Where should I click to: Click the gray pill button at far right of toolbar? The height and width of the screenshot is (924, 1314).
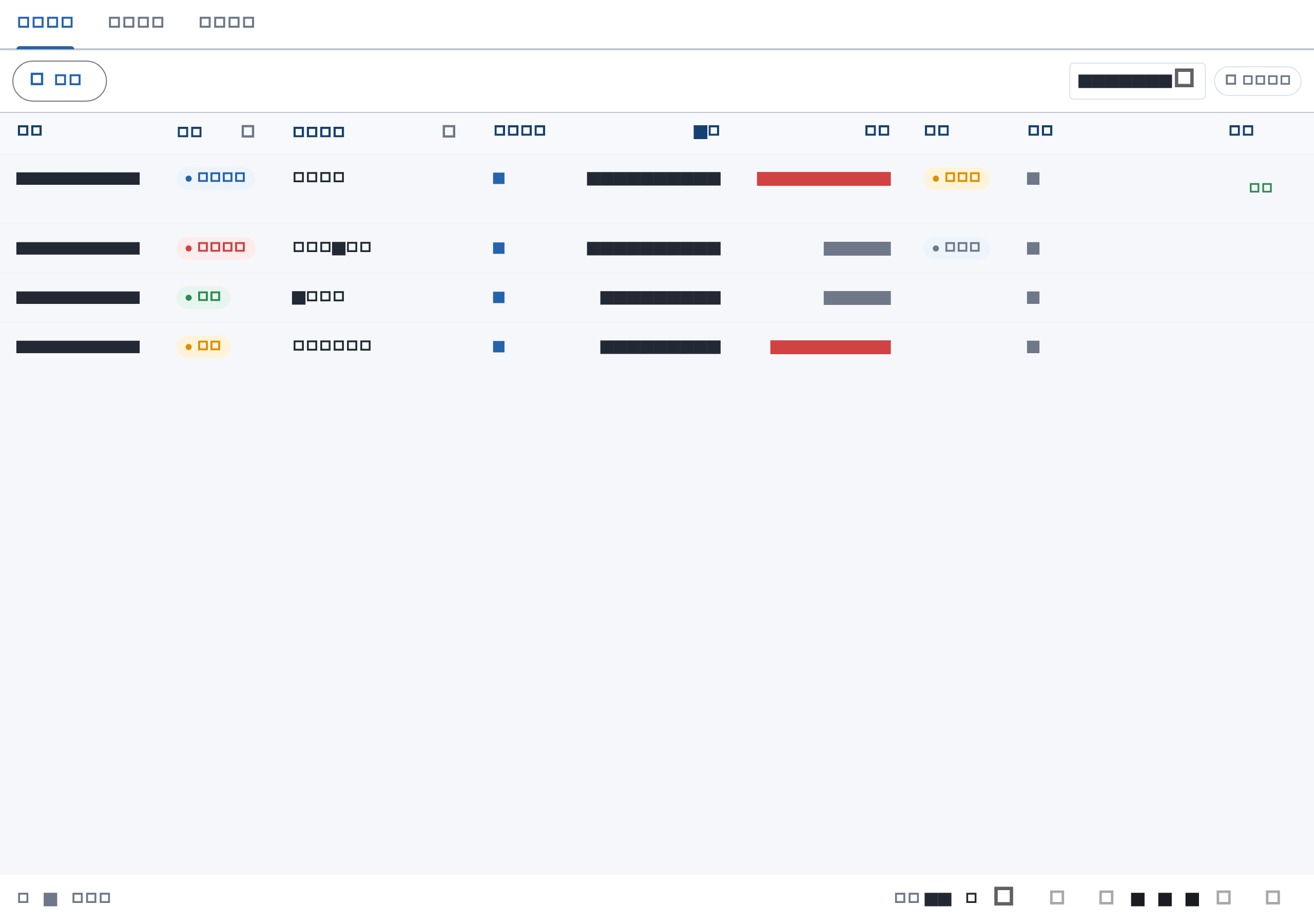pos(1258,81)
